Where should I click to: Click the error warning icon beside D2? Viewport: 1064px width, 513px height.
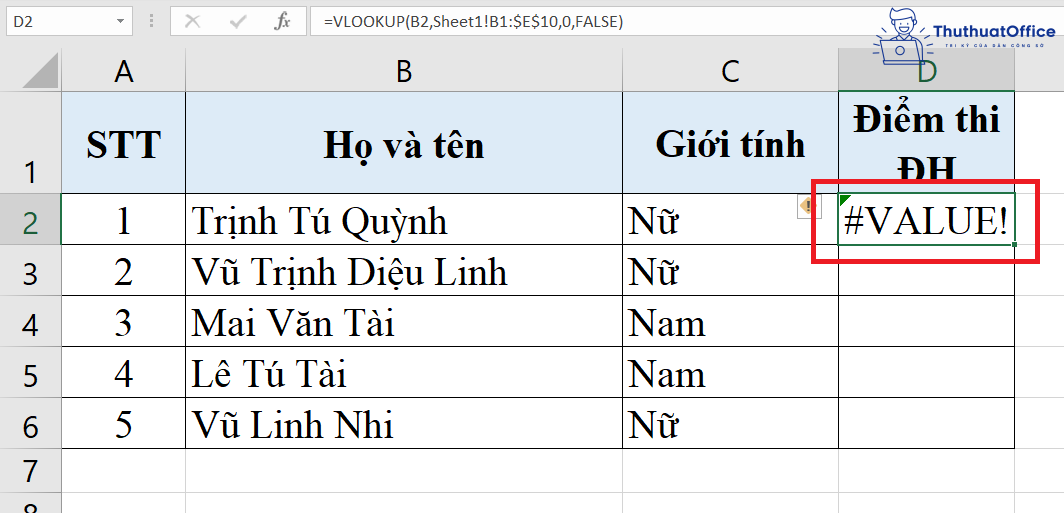[x=807, y=205]
